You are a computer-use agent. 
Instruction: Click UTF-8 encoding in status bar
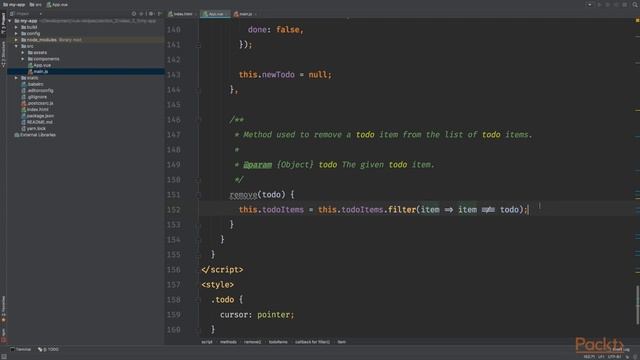(614, 357)
